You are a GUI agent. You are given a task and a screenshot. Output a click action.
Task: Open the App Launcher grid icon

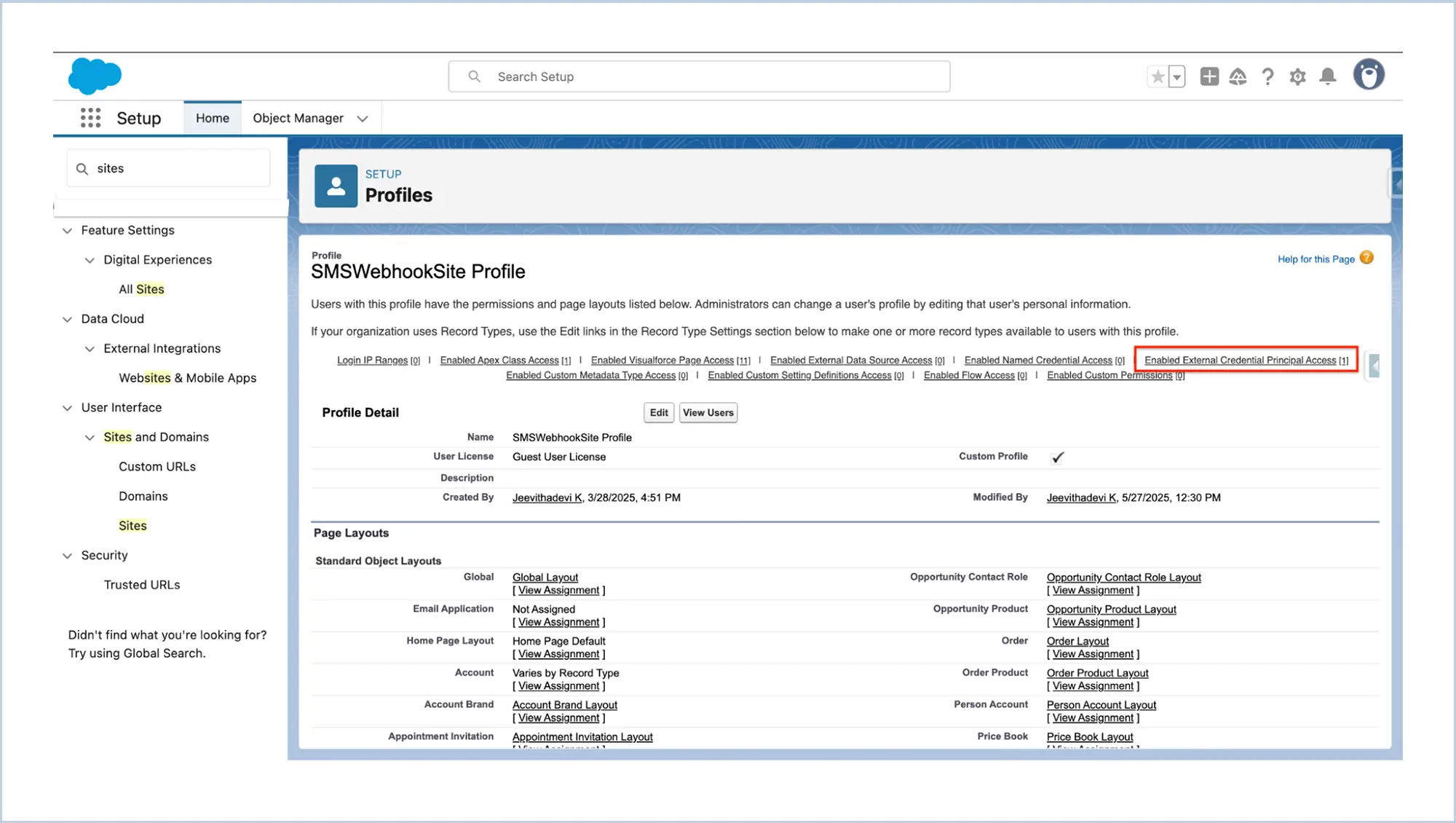tap(90, 118)
